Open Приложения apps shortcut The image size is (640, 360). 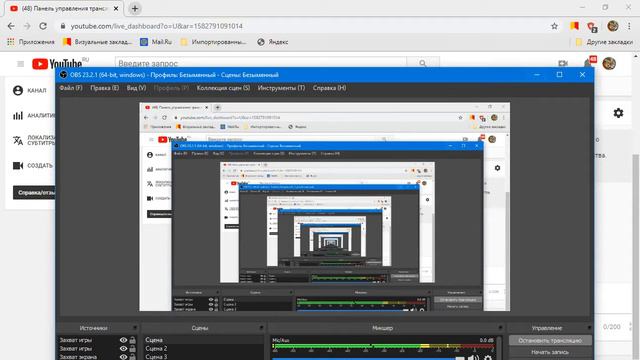coord(31,42)
